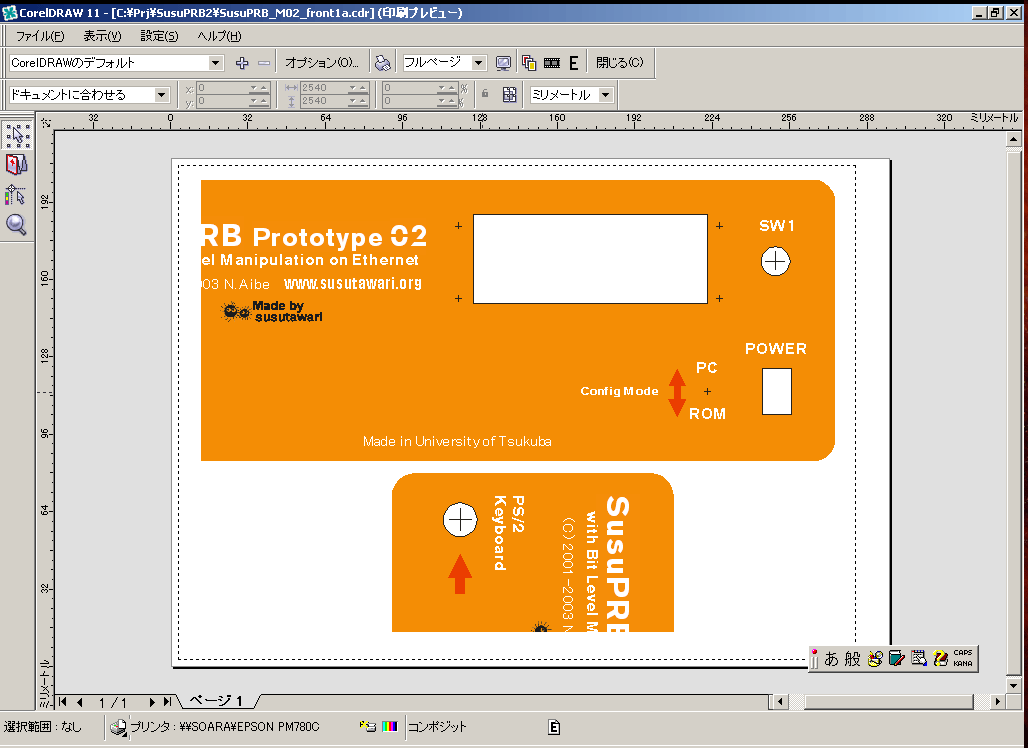Click the 'www.susutawari.org' text in preview
The height and width of the screenshot is (748, 1028).
pyautogui.click(x=353, y=284)
